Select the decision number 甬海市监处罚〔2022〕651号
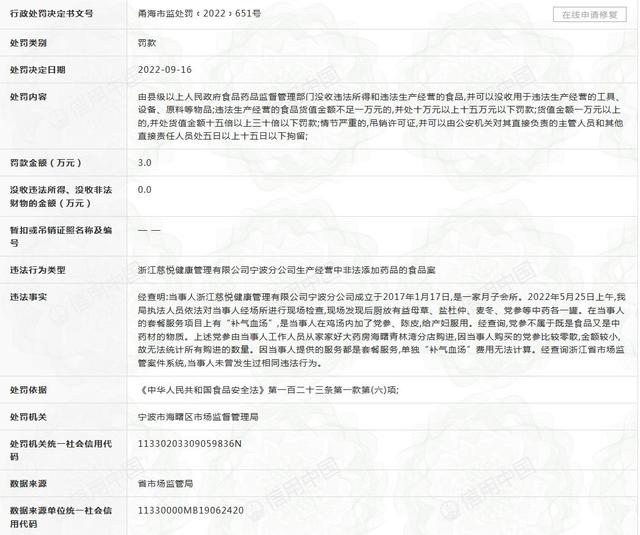640x535 pixels. [x=192, y=15]
